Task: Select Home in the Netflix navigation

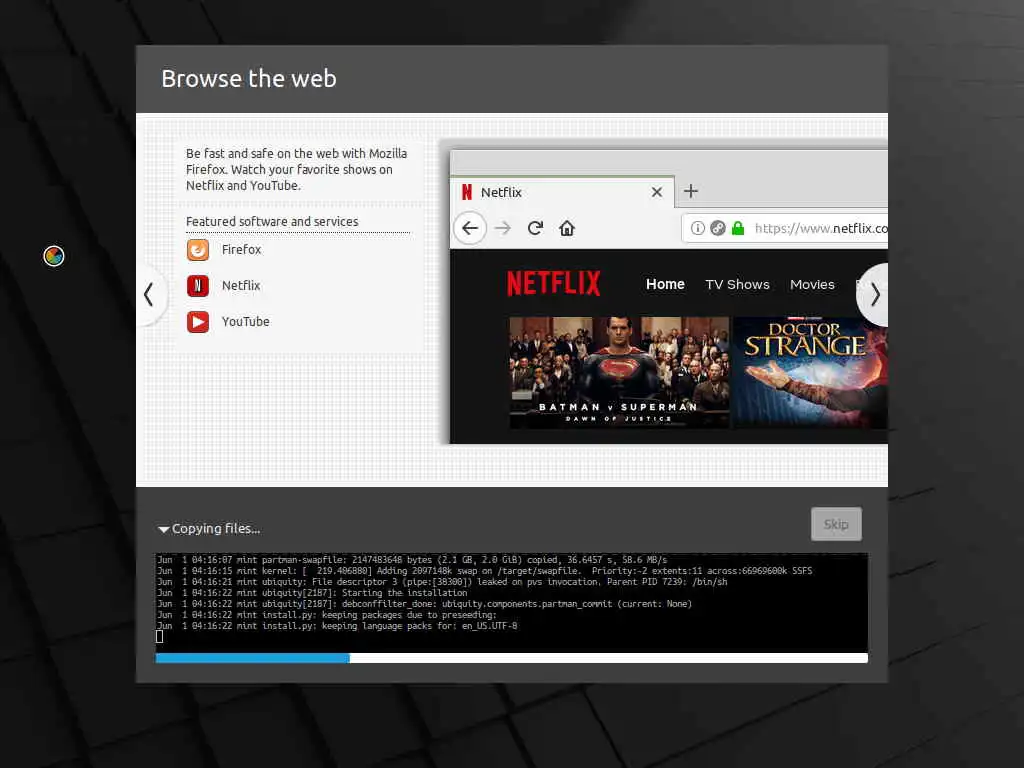Action: (x=665, y=284)
